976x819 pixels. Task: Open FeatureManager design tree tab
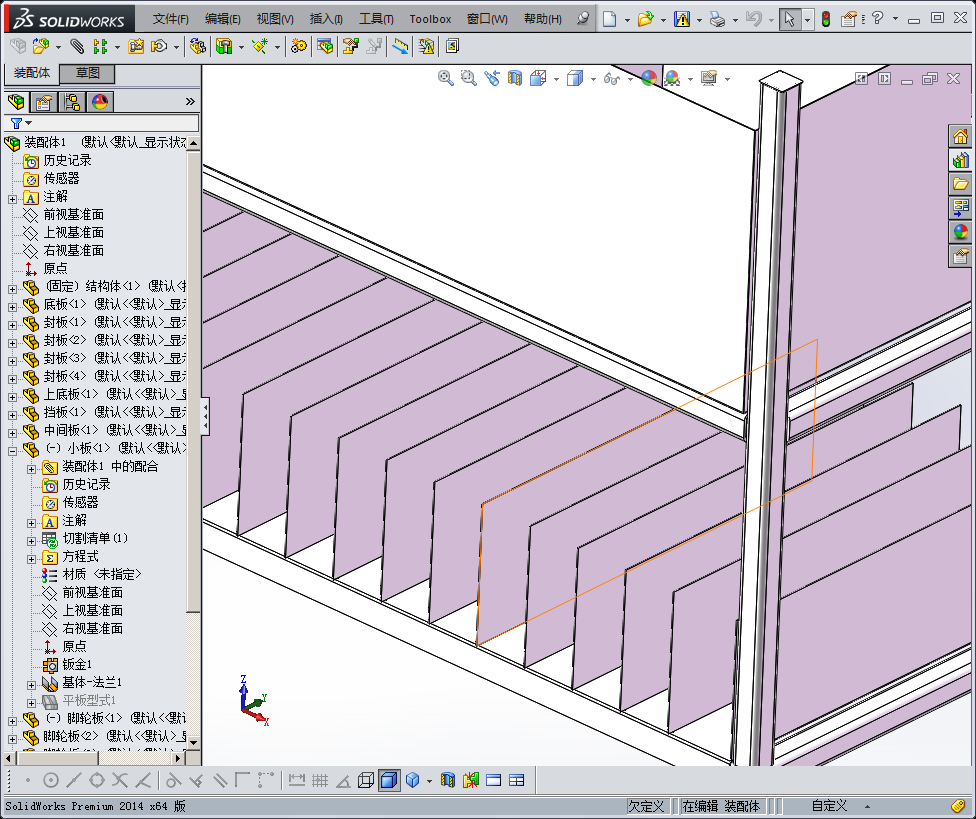click(16, 101)
